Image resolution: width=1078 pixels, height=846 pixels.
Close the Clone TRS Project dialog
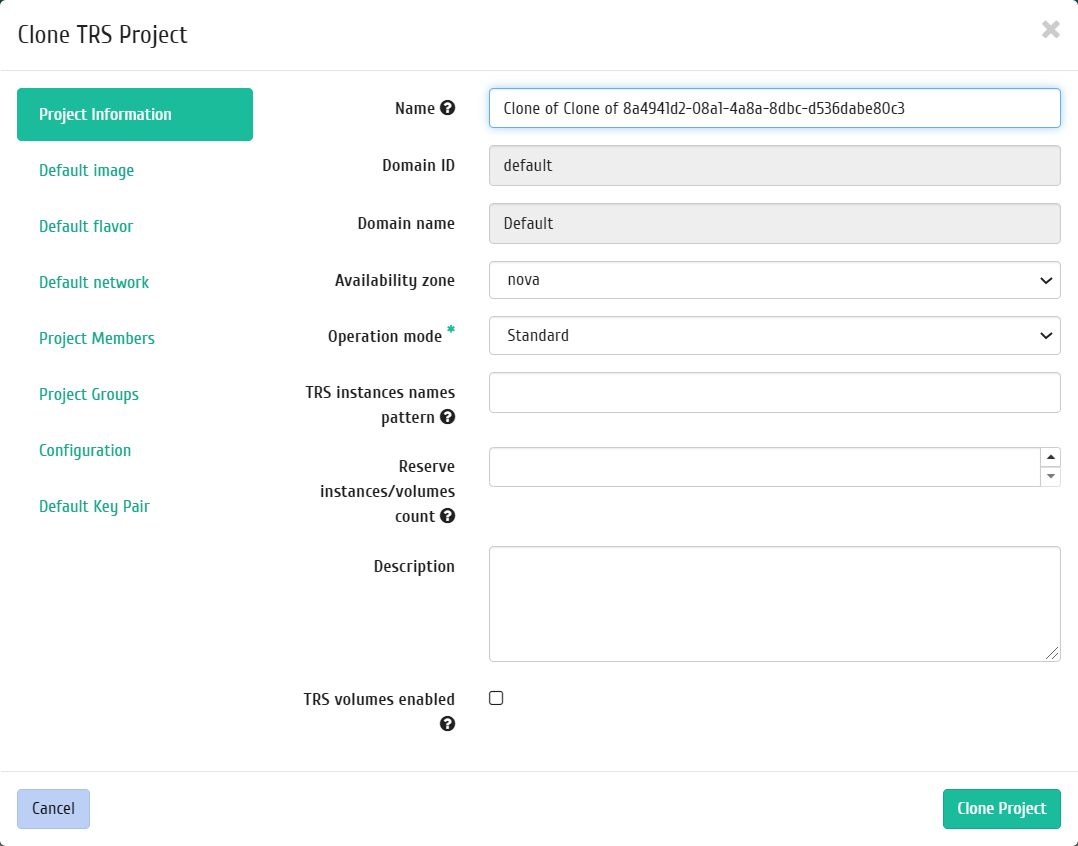point(1050,30)
